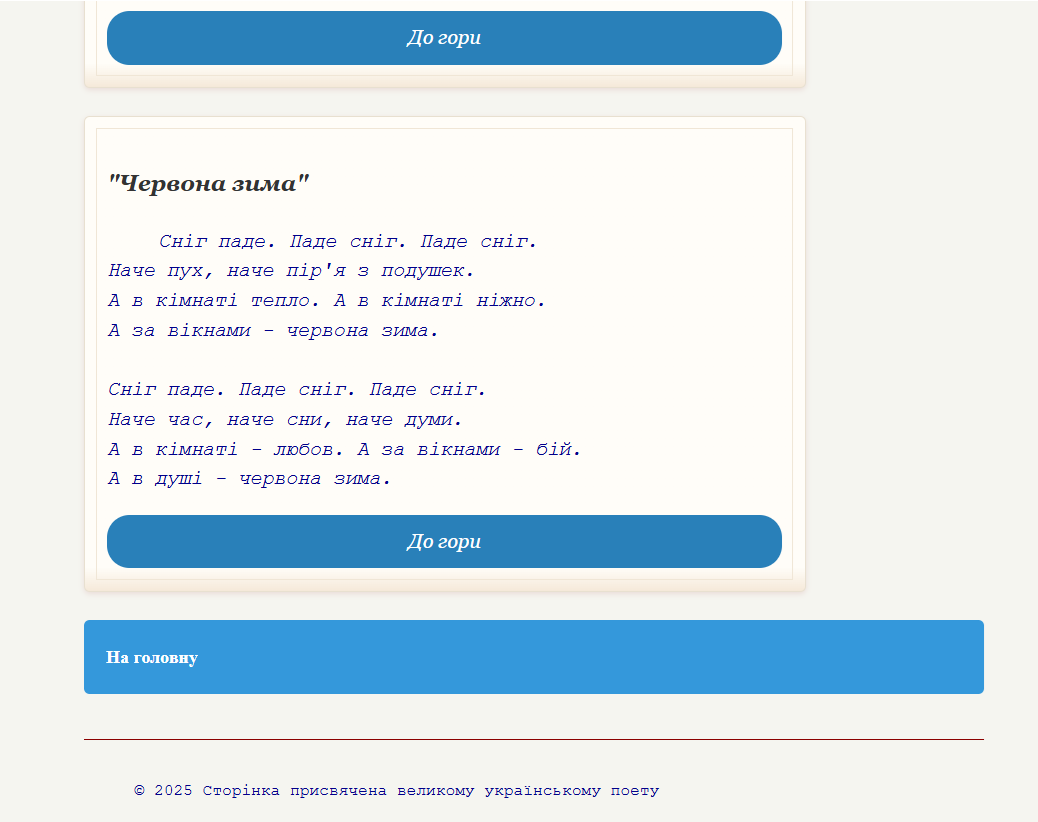Click the second stanza's opening "Сніг паде" line
The width and height of the screenshot is (1038, 822).
[x=297, y=390]
